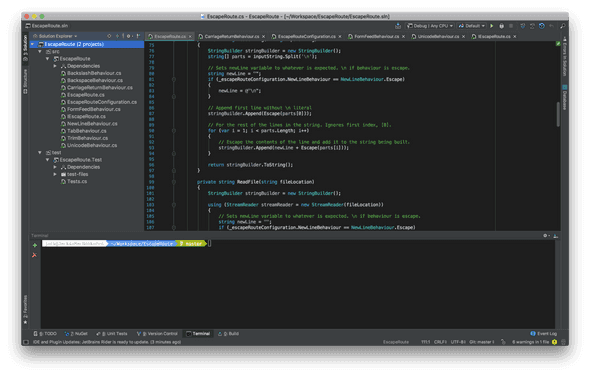Click the stop execution square icon
Viewport: 590px width, 376px height.
(511, 26)
